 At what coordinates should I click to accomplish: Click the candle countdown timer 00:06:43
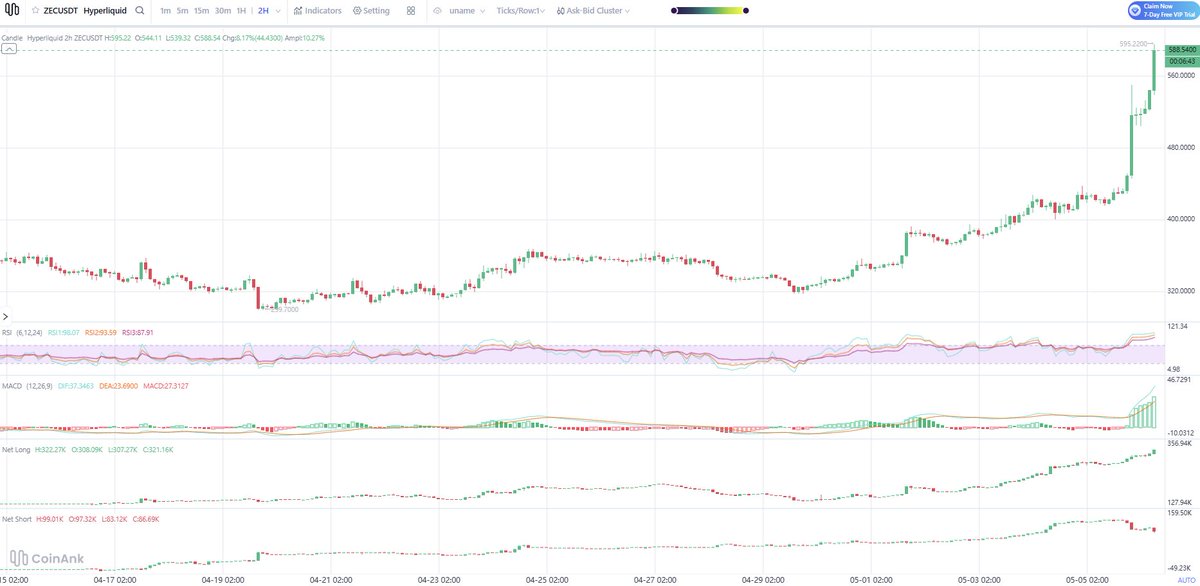tap(1181, 61)
